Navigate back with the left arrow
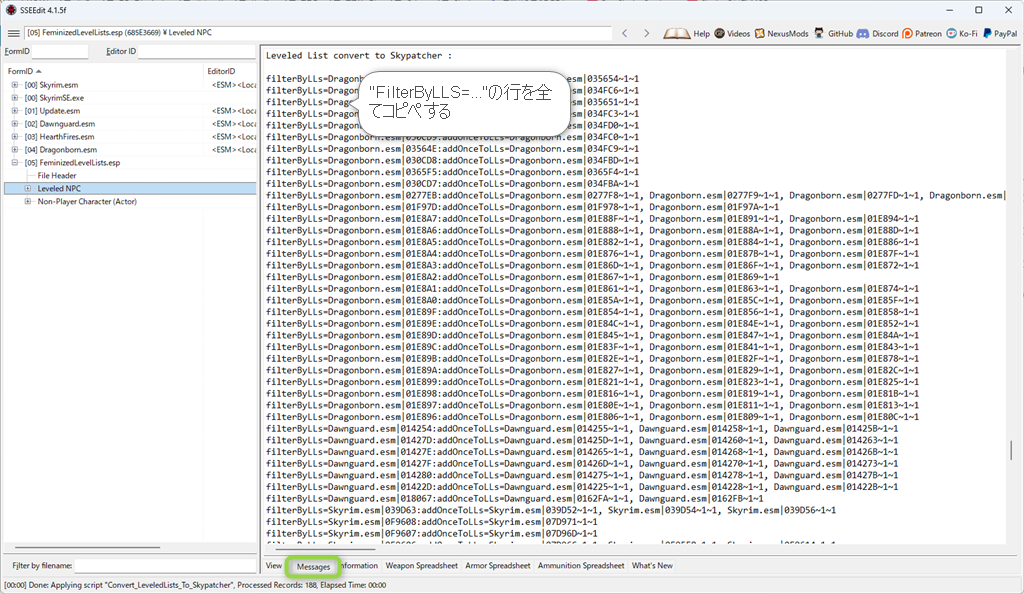 (624, 33)
